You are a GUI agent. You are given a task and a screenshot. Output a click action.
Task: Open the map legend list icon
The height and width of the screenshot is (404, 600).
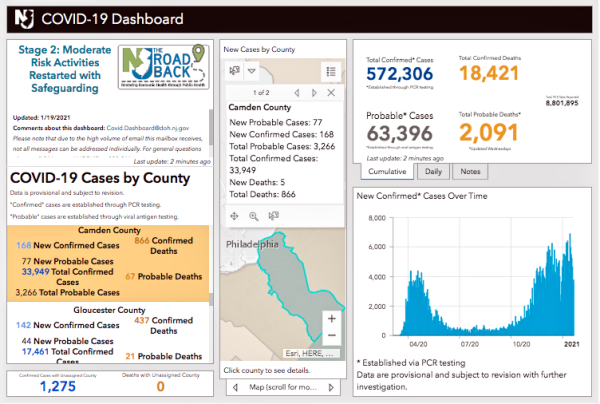(331, 70)
